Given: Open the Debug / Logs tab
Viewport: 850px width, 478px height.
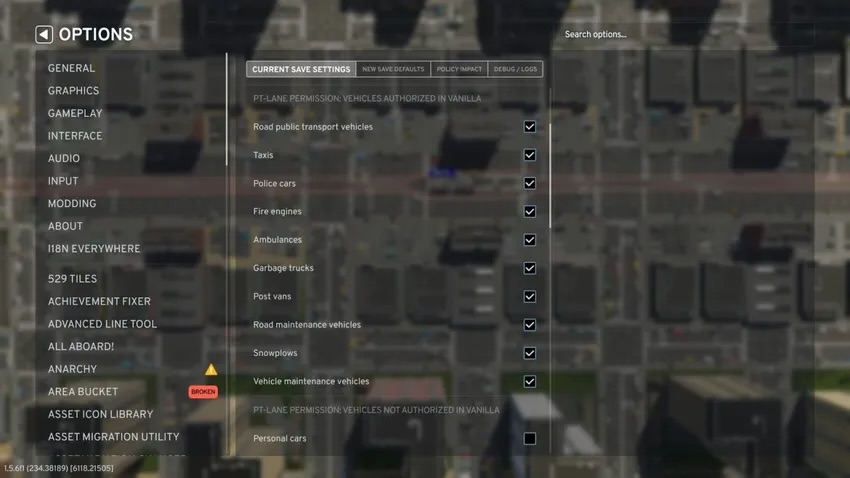Looking at the screenshot, I should click(x=515, y=69).
